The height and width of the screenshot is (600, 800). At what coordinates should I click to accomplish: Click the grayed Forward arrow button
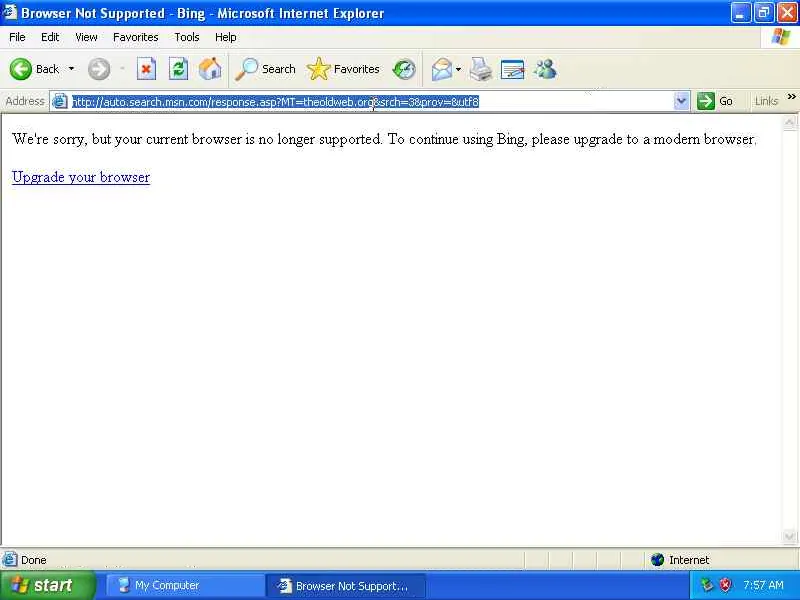pos(98,69)
